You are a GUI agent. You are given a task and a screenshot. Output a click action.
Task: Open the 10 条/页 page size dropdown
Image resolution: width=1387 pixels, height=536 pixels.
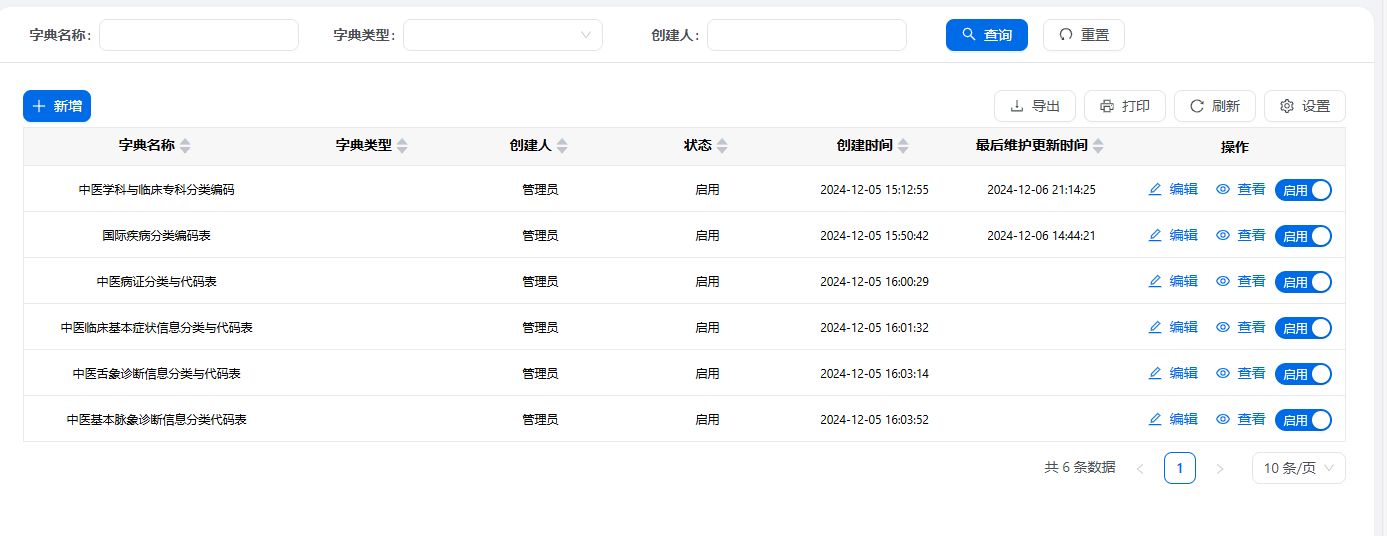1299,468
